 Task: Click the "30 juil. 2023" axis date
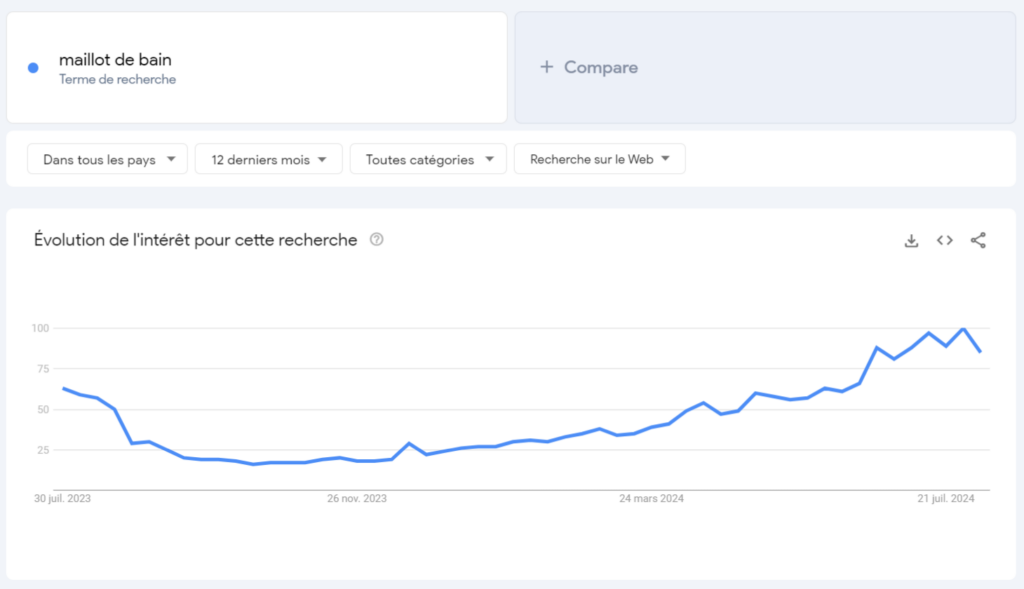point(62,498)
